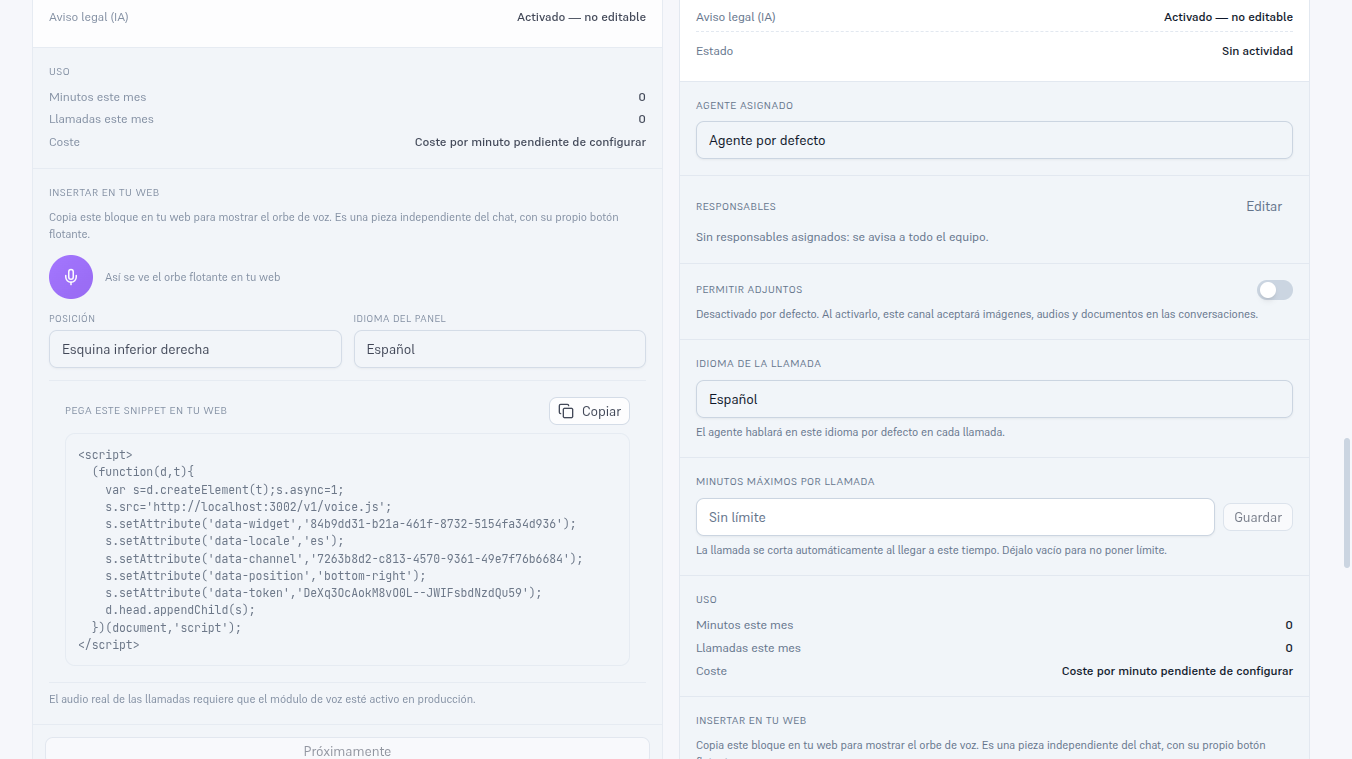Click the 'Desactivado por defecto' attachments description
The image size is (1352, 759).
(x=977, y=314)
